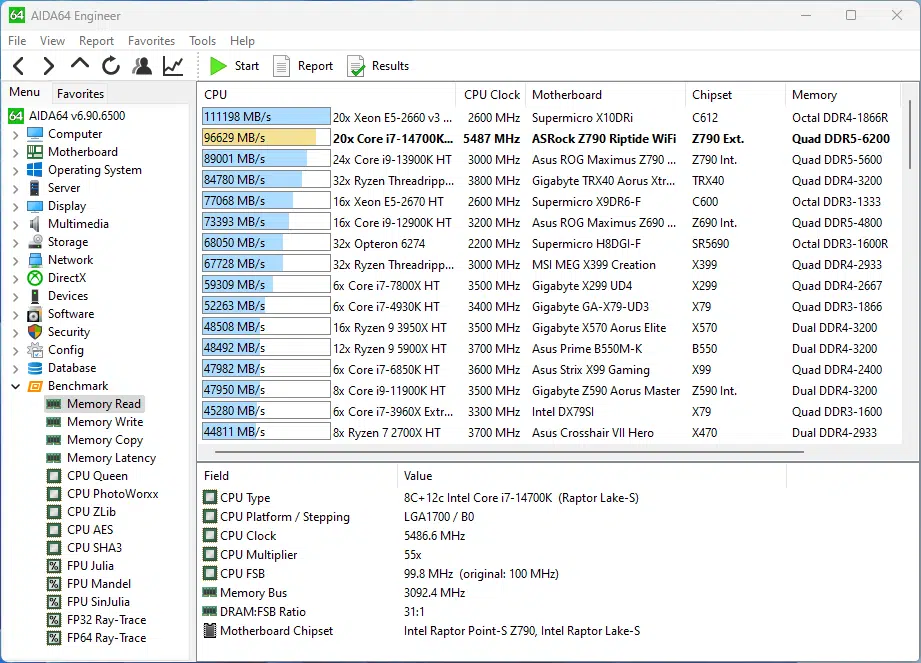The height and width of the screenshot is (663, 921).
Task: Select Memory Write benchmark
Action: pyautogui.click(x=104, y=422)
